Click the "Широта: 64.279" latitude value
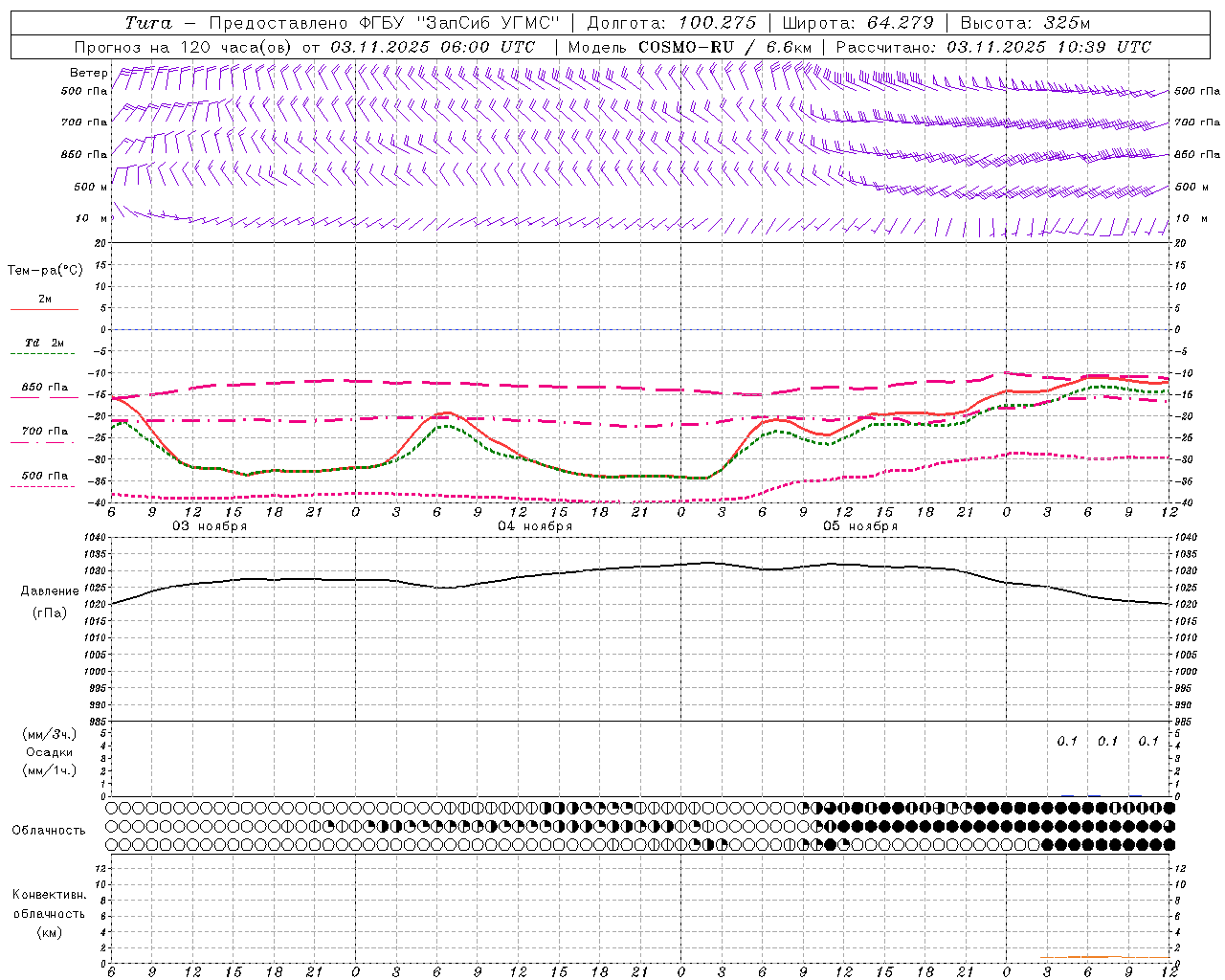 pyautogui.click(x=857, y=23)
